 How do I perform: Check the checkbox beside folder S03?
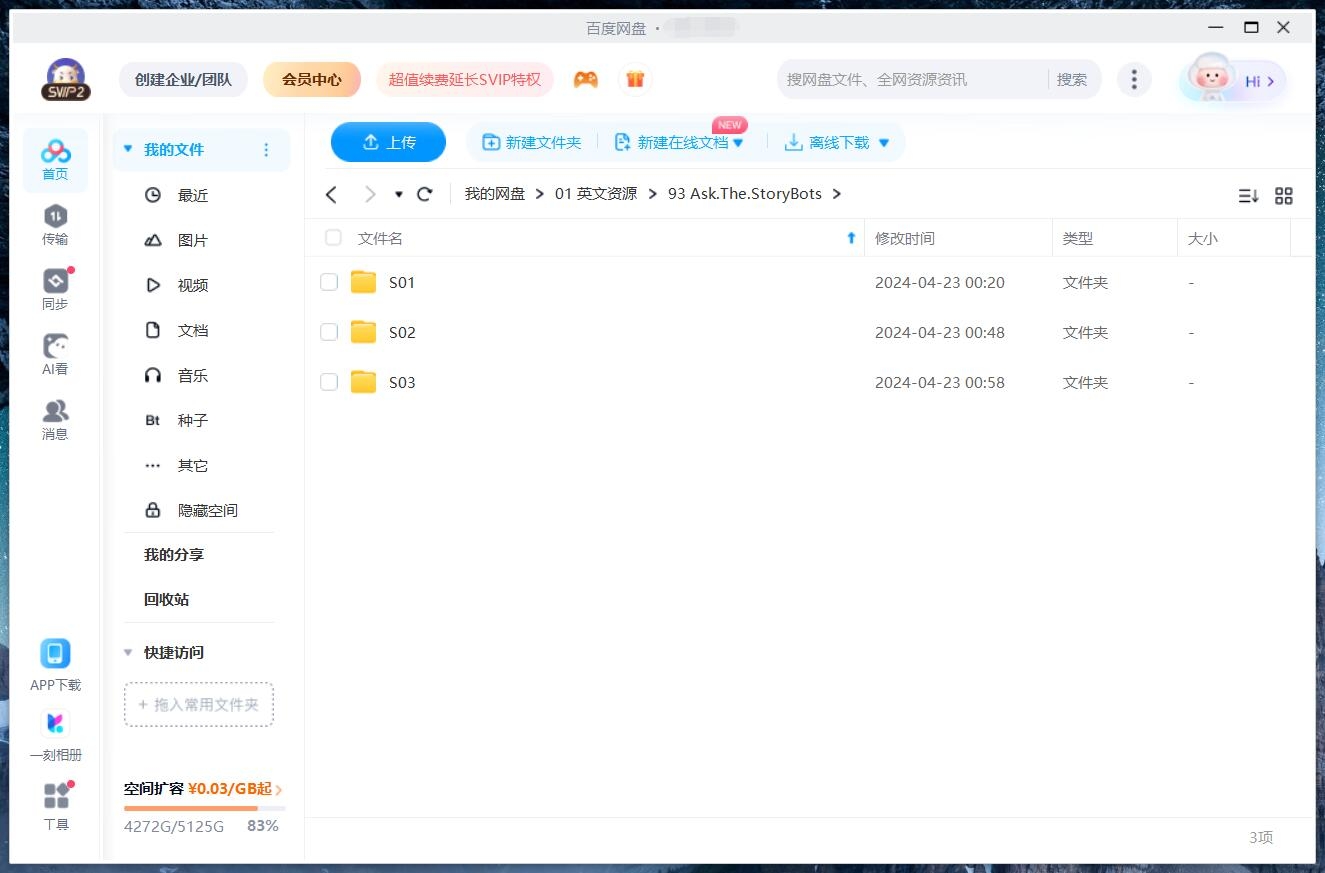pos(329,382)
